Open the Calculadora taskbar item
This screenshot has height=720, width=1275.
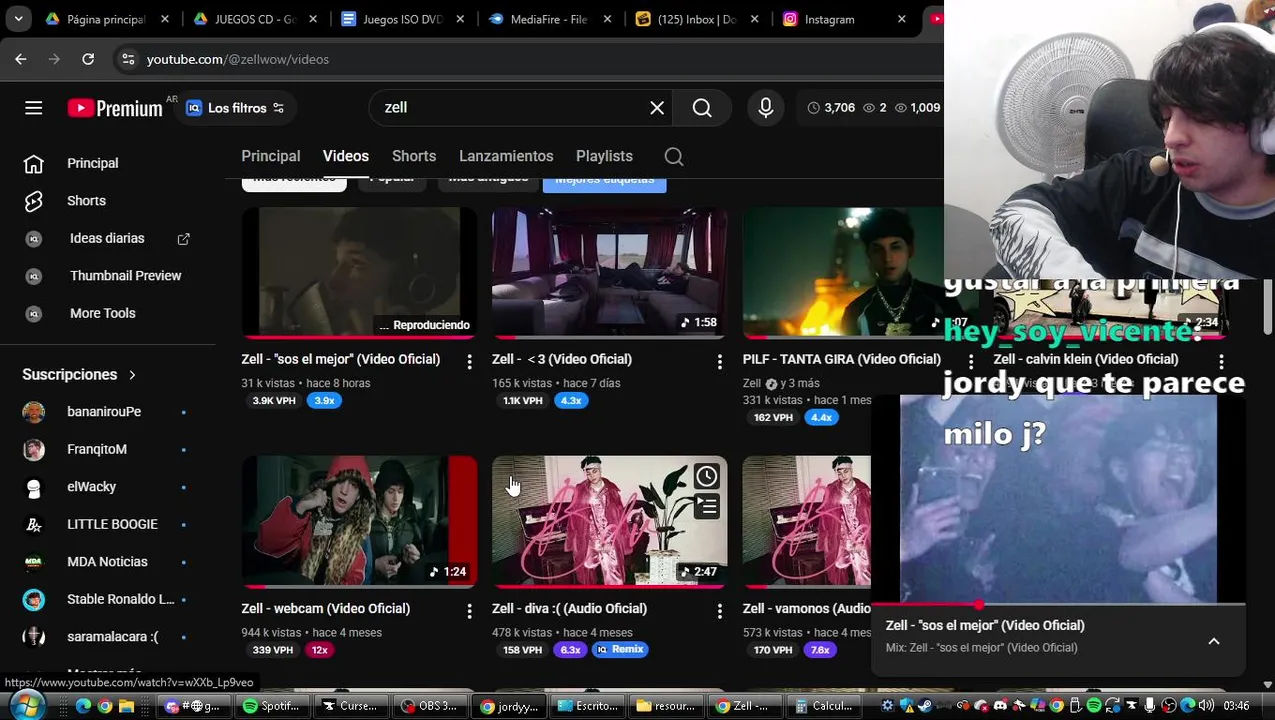(823, 706)
